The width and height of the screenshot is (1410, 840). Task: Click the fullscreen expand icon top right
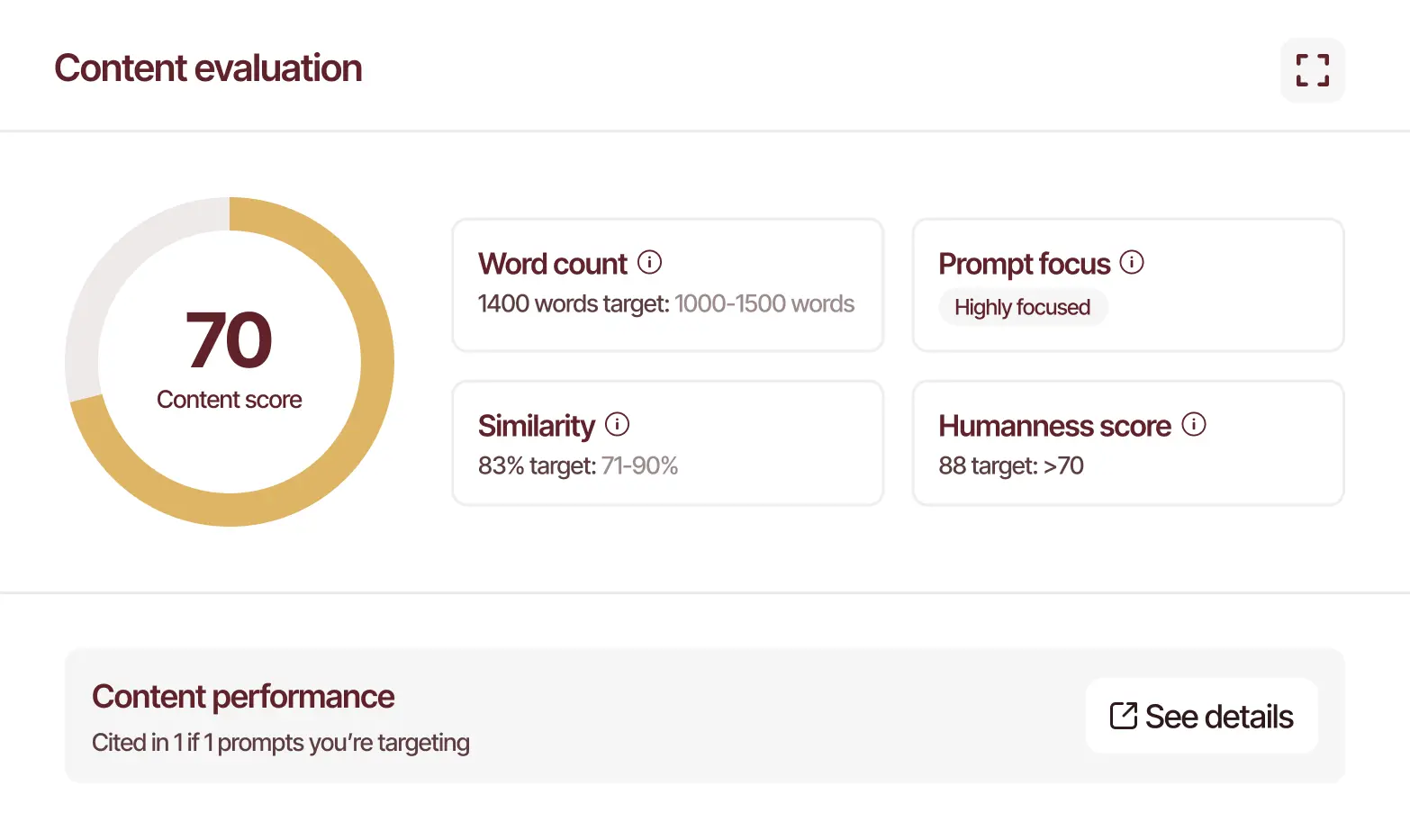1312,70
